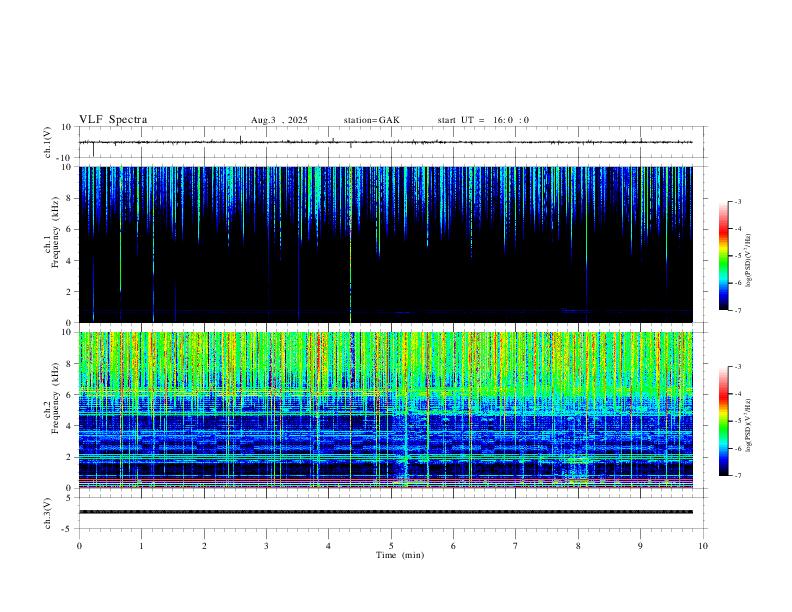The height and width of the screenshot is (612, 792).
Task: Click time axis tick label "1"
Action: pyautogui.click(x=141, y=546)
